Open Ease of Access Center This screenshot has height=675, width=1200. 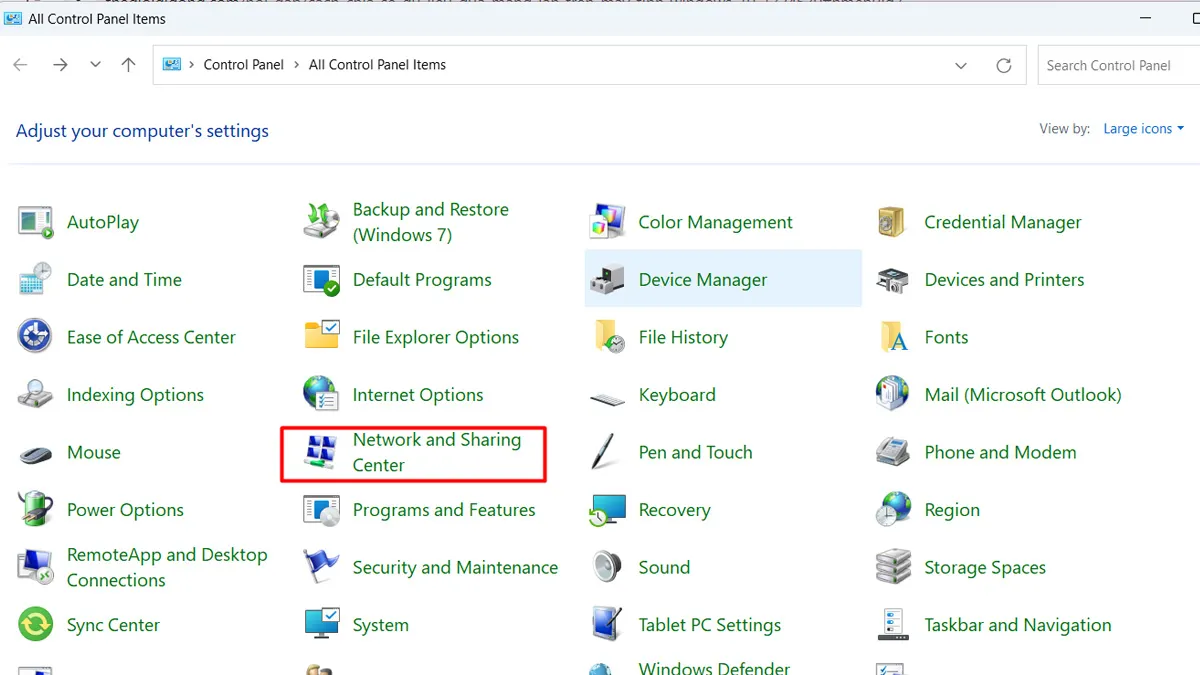pos(151,337)
